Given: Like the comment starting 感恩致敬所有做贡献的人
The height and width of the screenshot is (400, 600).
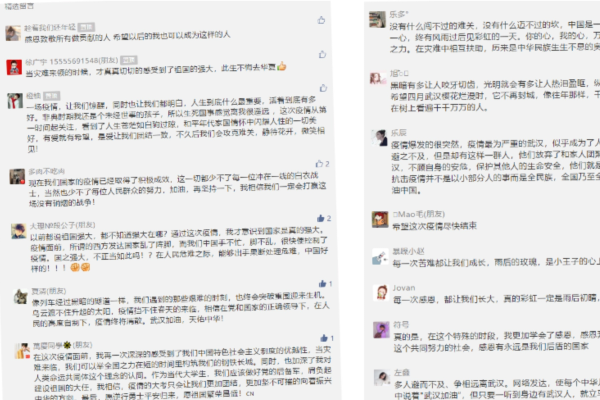Looking at the screenshot, I should [x=321, y=20].
